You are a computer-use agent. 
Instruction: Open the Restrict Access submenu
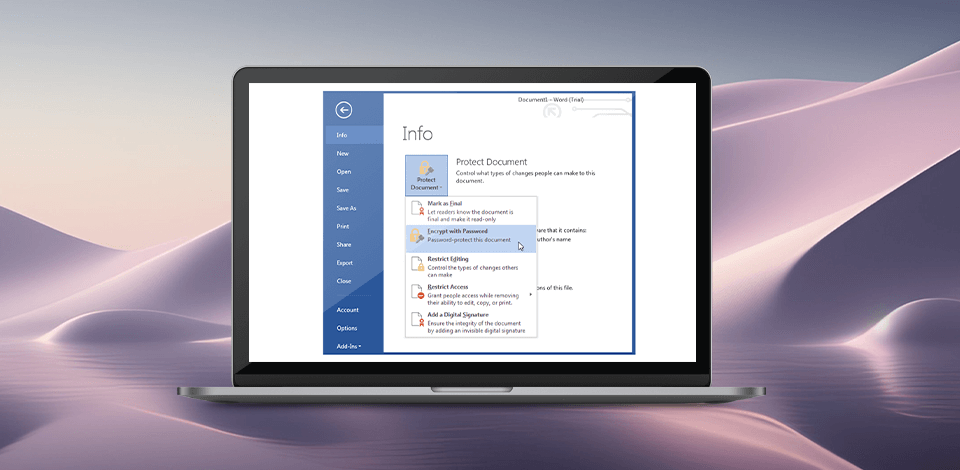click(471, 294)
